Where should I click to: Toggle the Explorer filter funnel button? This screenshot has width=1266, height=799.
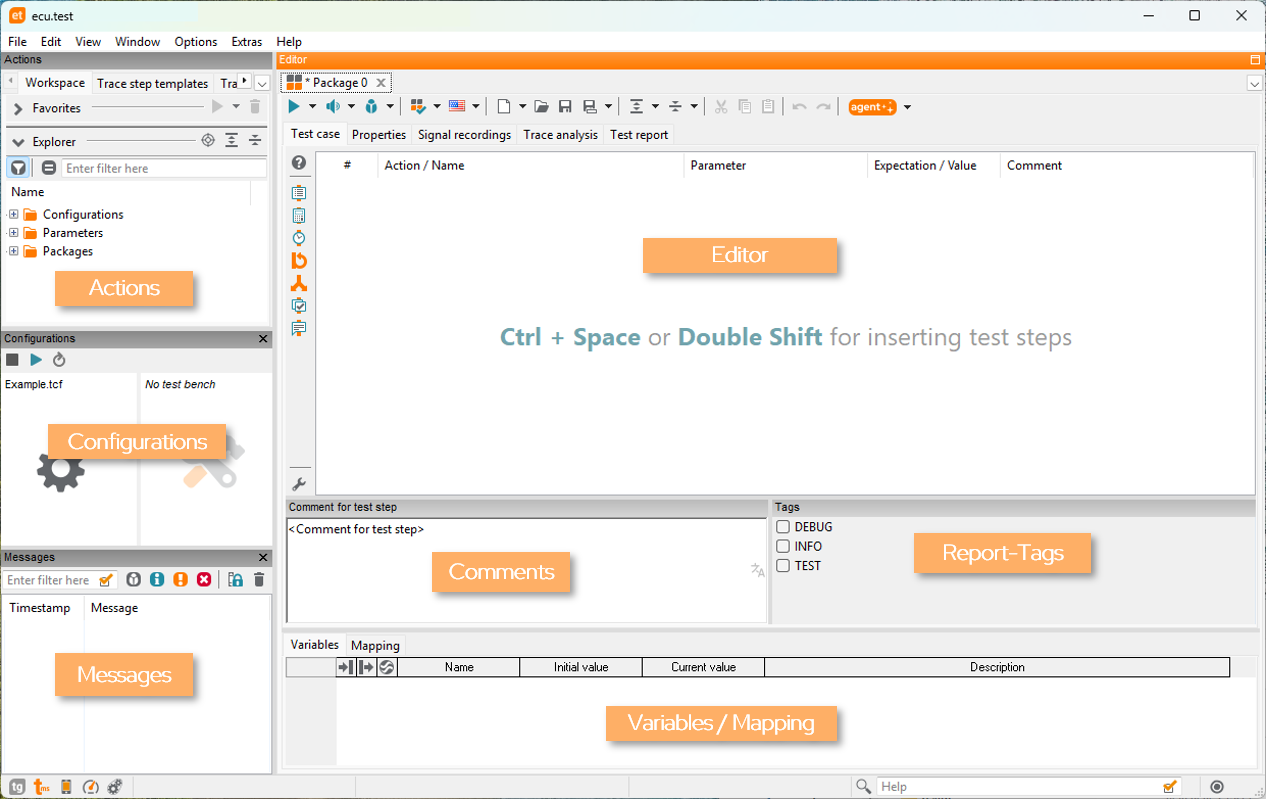(x=18, y=168)
